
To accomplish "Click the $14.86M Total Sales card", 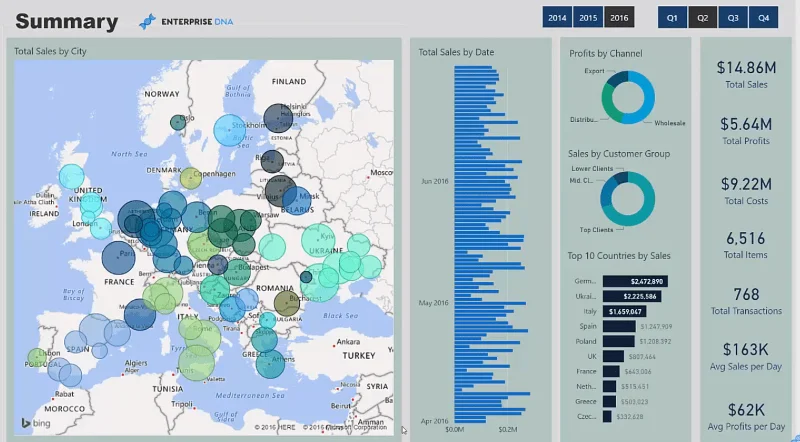I will pyautogui.click(x=746, y=75).
